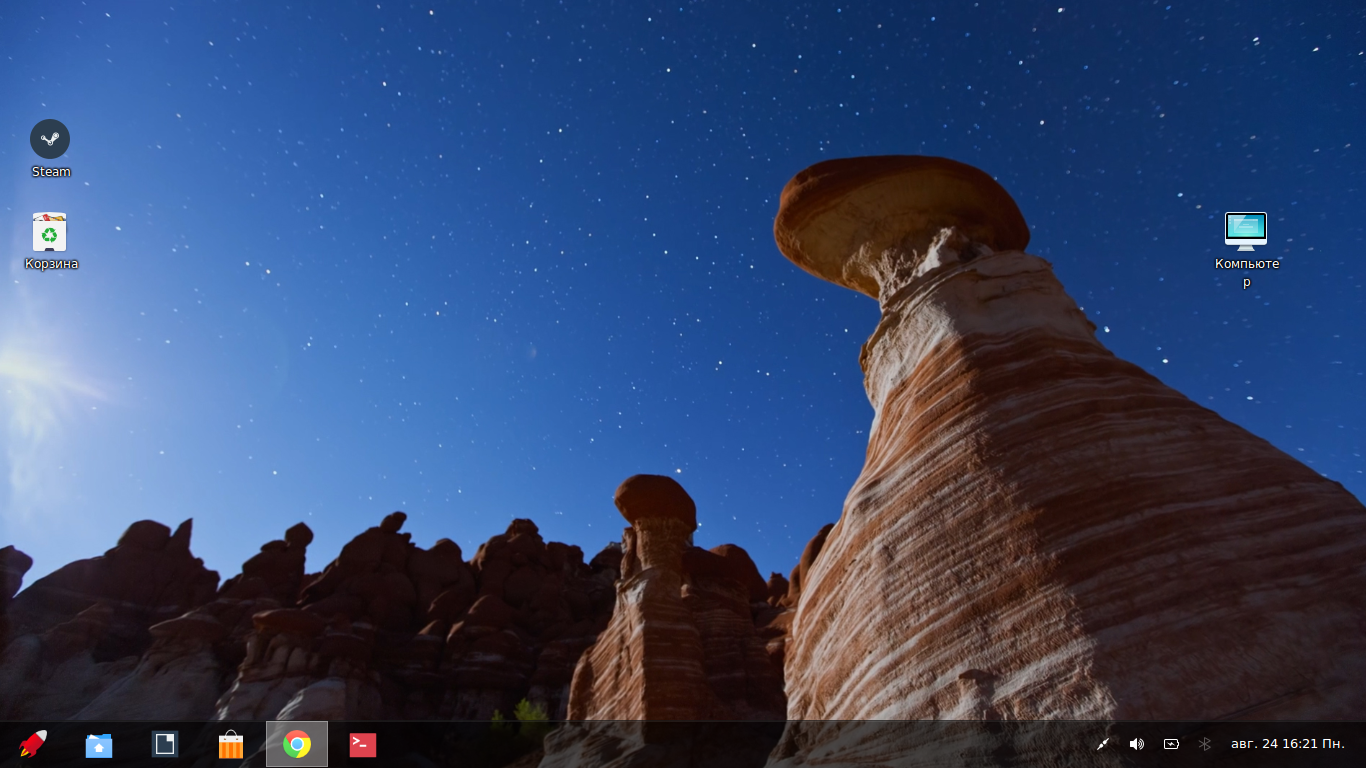The height and width of the screenshot is (768, 1366).
Task: Open the volume speaker tray icon
Action: pyautogui.click(x=1136, y=744)
